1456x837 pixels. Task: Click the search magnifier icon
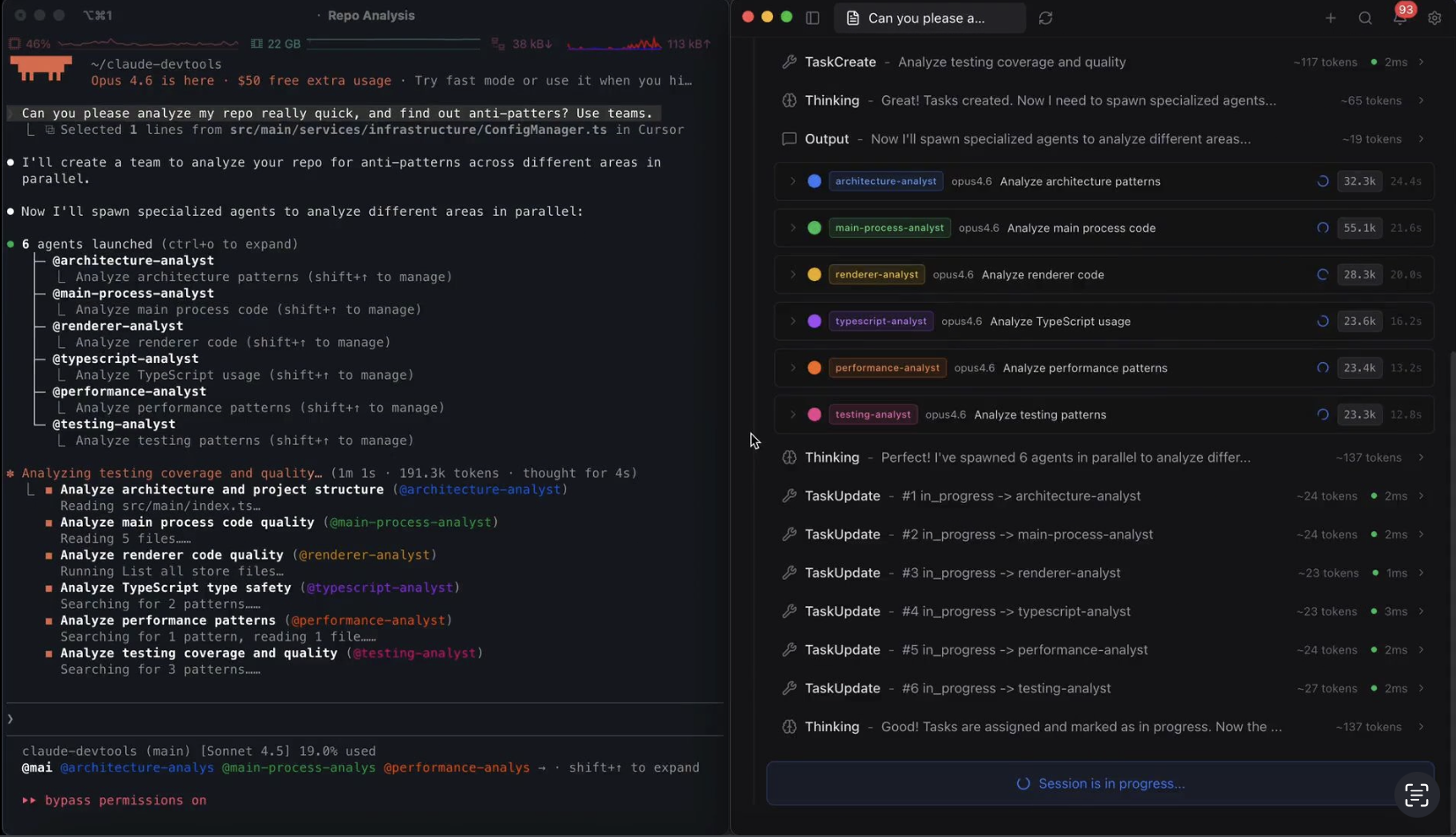tap(1364, 18)
